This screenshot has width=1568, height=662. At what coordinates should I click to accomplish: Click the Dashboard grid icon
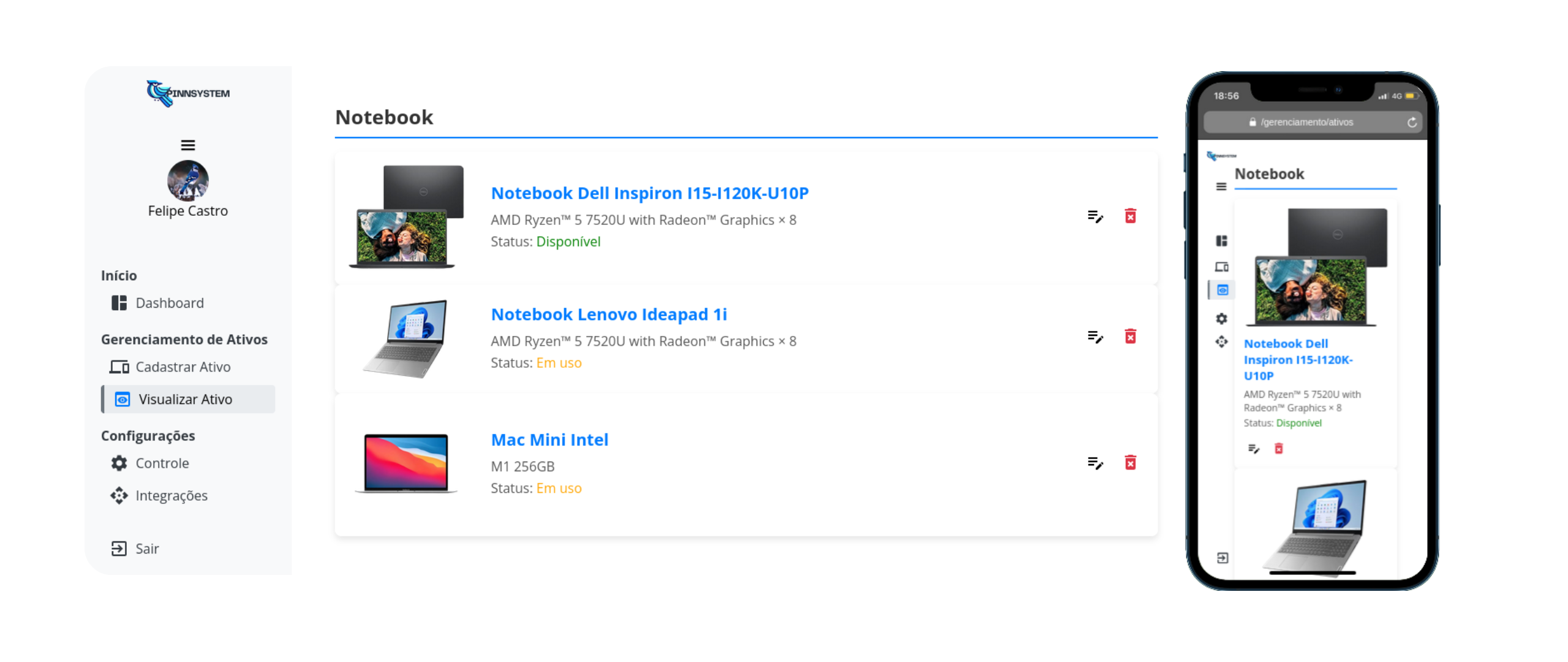(119, 303)
